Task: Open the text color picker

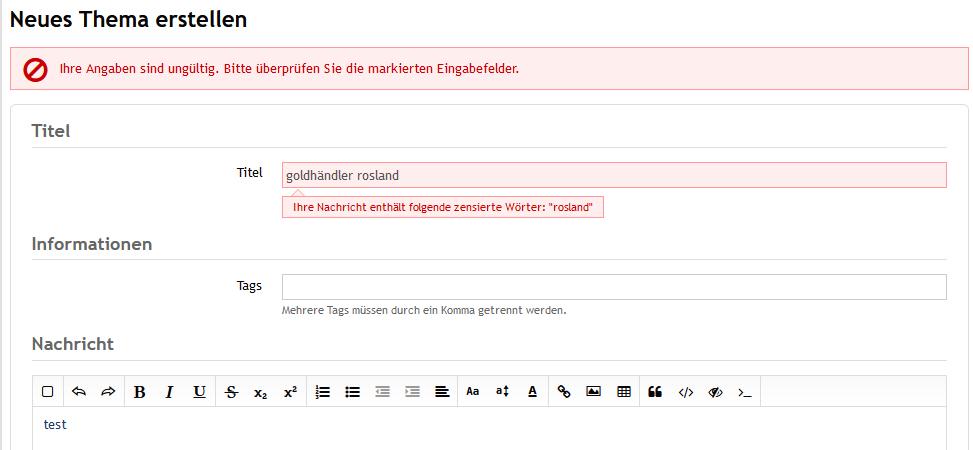Action: pos(532,392)
